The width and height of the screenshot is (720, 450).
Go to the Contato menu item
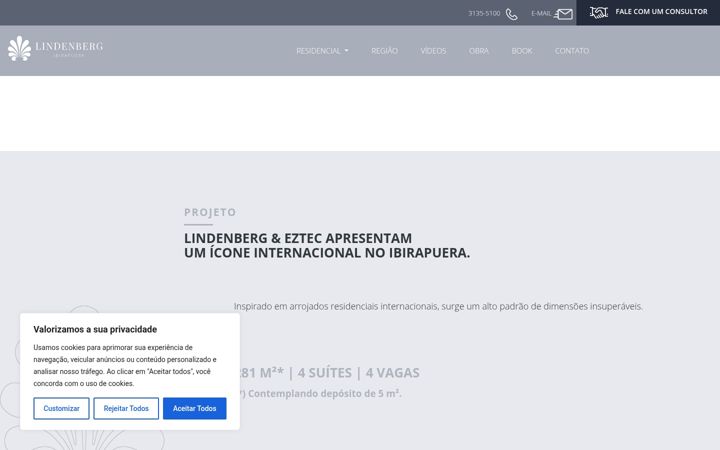click(572, 51)
